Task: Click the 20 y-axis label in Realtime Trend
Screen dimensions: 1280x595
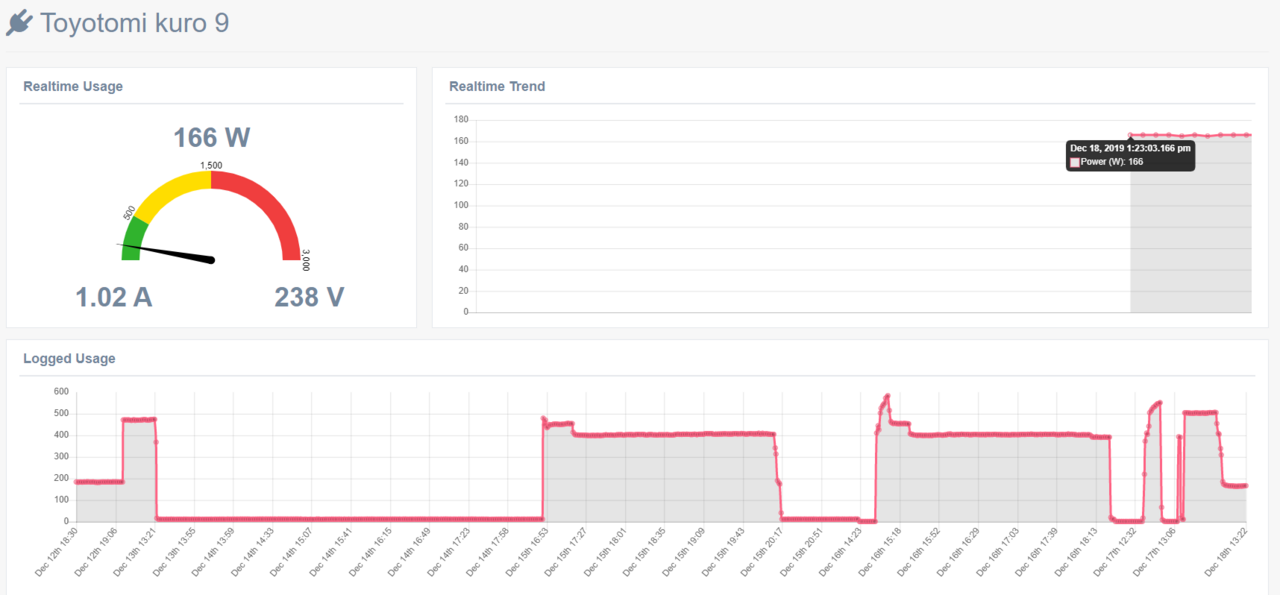Action: pos(464,291)
